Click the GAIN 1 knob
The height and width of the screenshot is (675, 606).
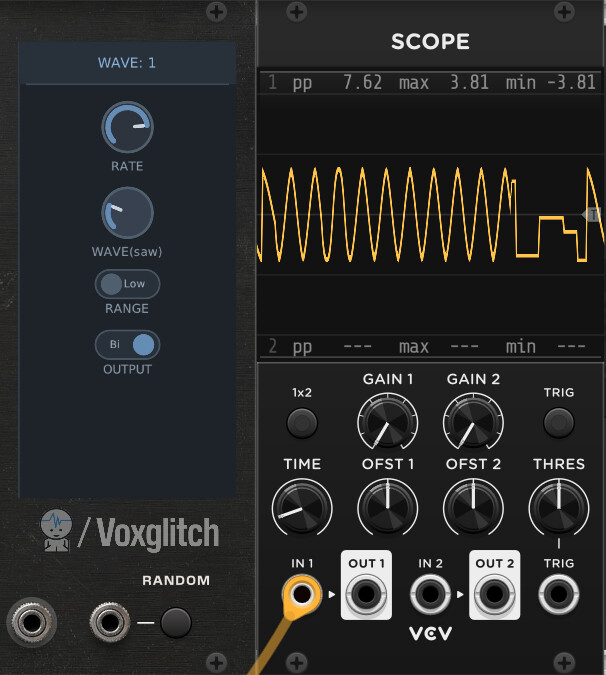(x=387, y=424)
